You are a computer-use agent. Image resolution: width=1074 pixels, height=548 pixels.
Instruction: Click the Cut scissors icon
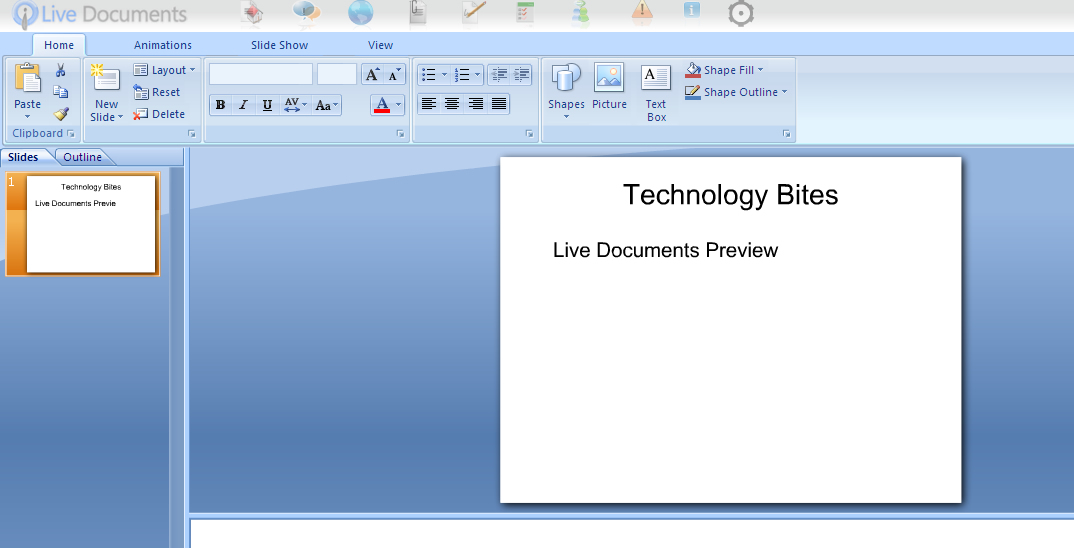[60, 70]
